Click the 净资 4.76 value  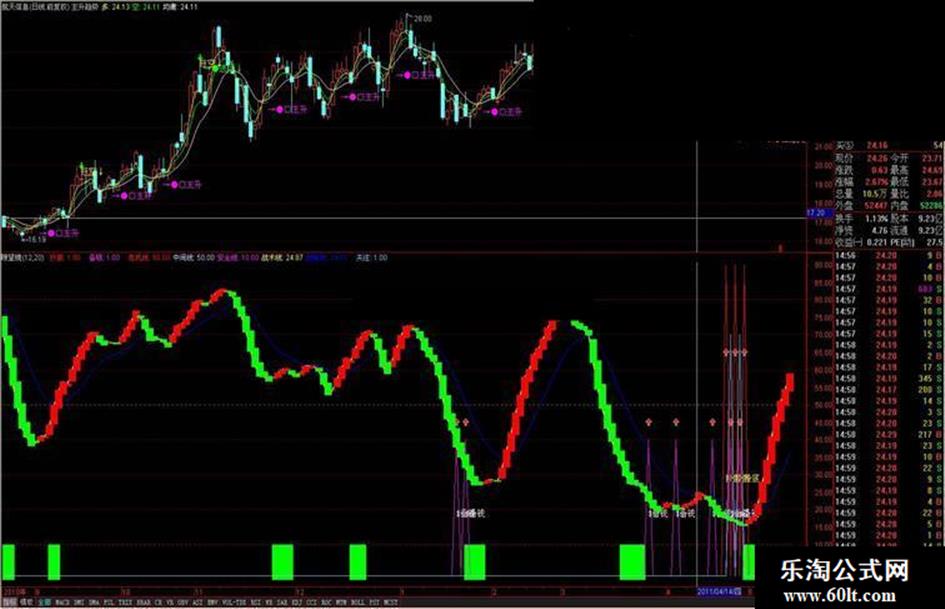(879, 230)
